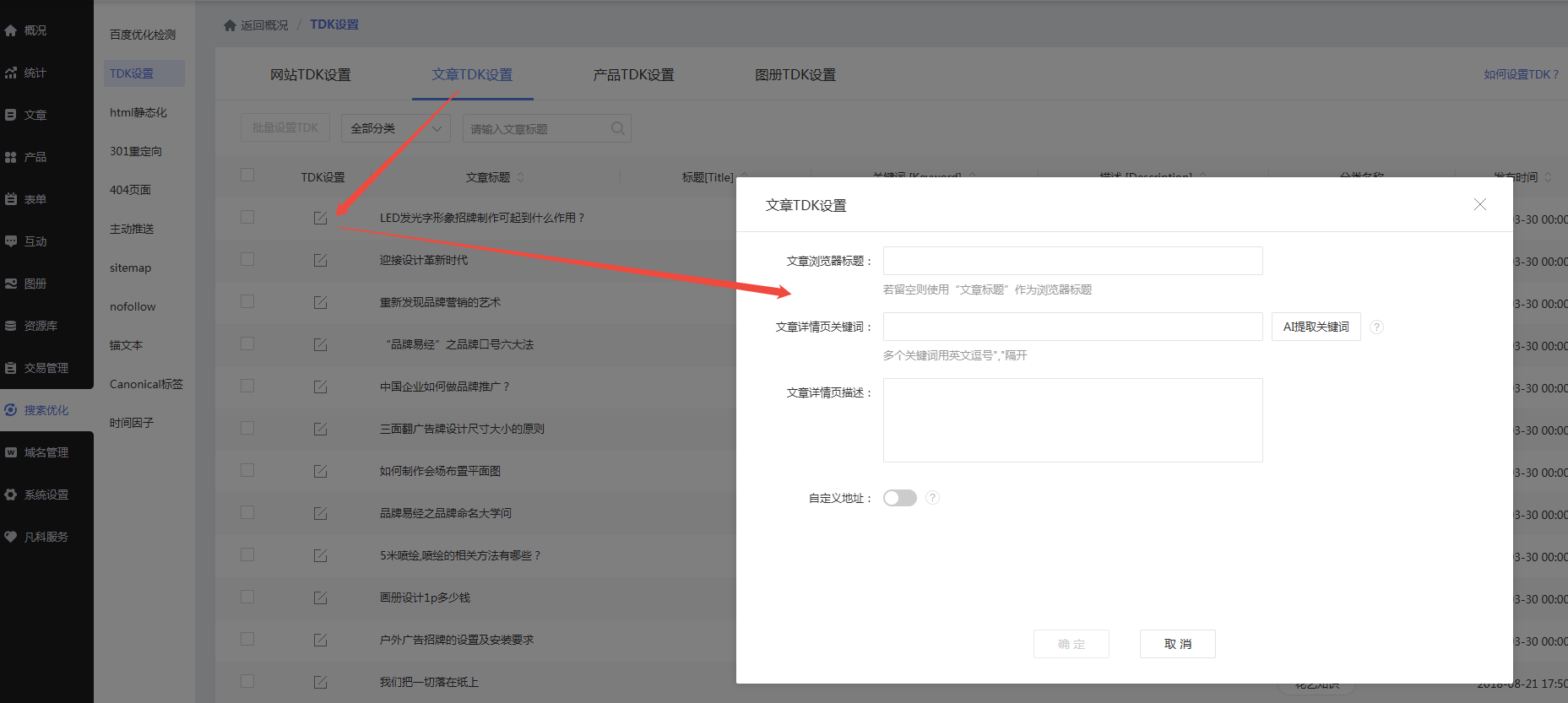This screenshot has width=1568, height=703.
Task: Edit TDK for 画册设计1p多少钱 article
Action: 321,598
